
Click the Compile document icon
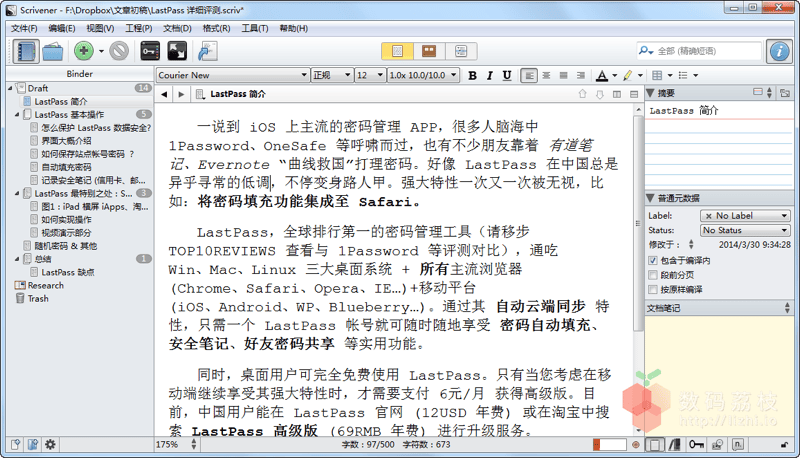208,51
